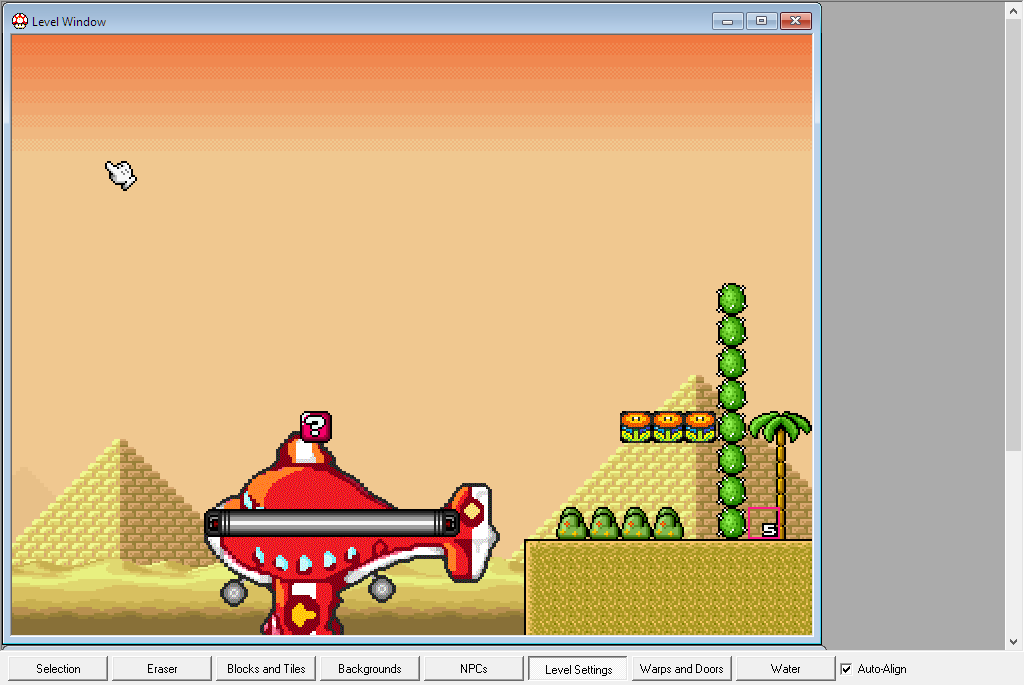Viewport: 1024px width, 685px height.
Task: Maximize the Level Window
Action: (x=761, y=21)
